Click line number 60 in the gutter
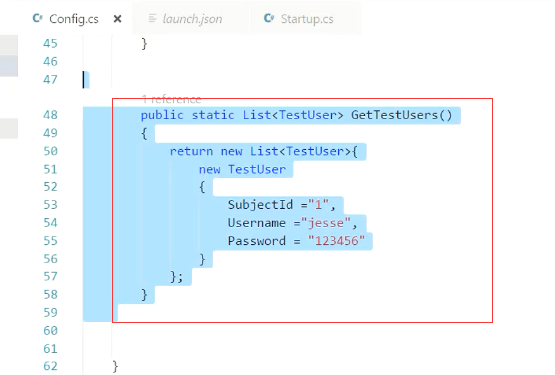This screenshot has width=555, height=375. (50, 330)
